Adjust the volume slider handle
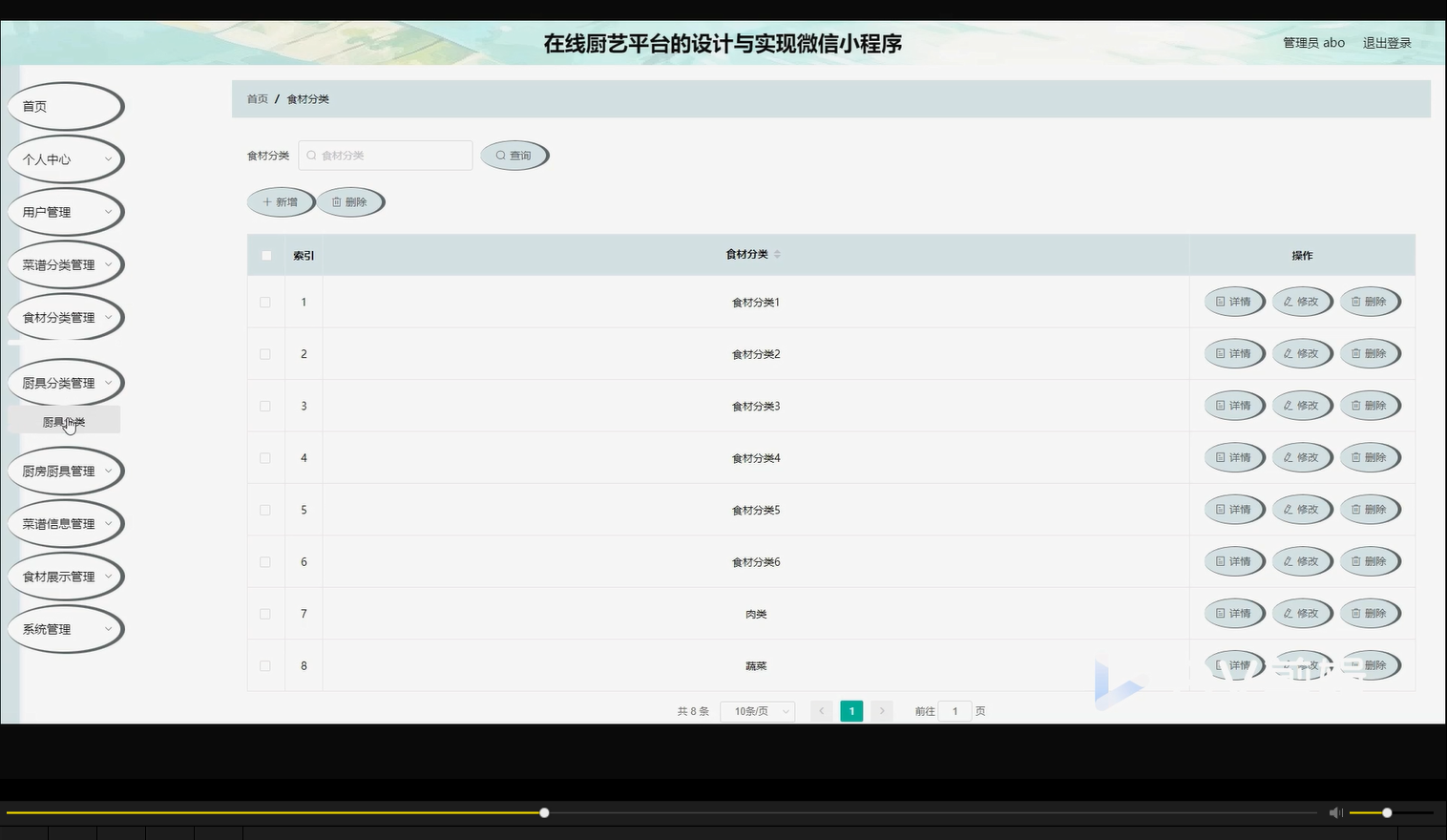This screenshot has height=840, width=1447. pos(1387,812)
